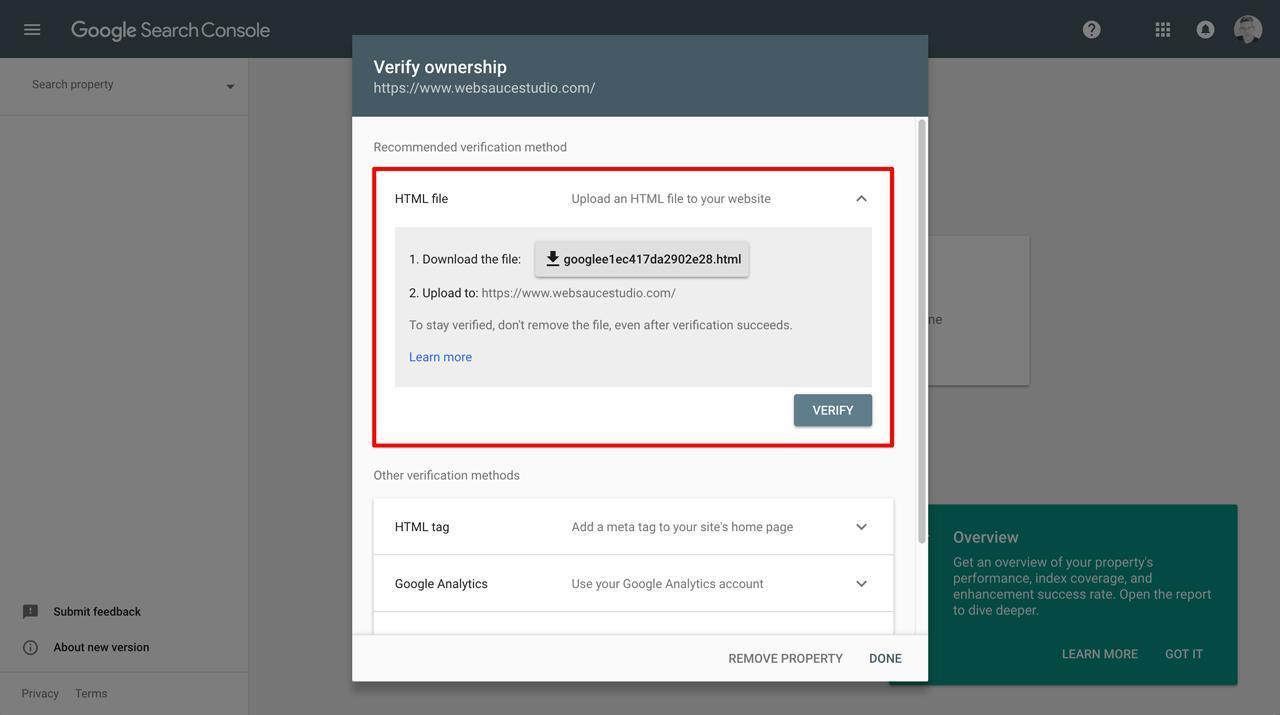Click 'Other verification methods' heading
The height and width of the screenshot is (715, 1280).
point(446,475)
